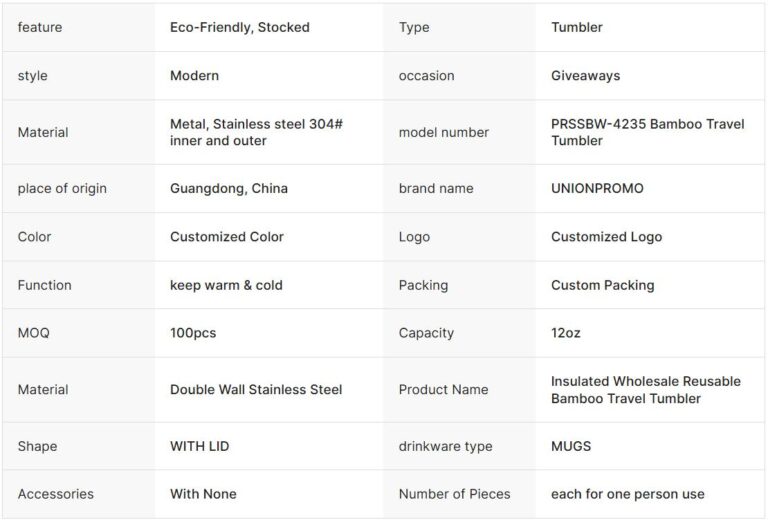Click the "MUGS" drinkware type value

point(571,446)
